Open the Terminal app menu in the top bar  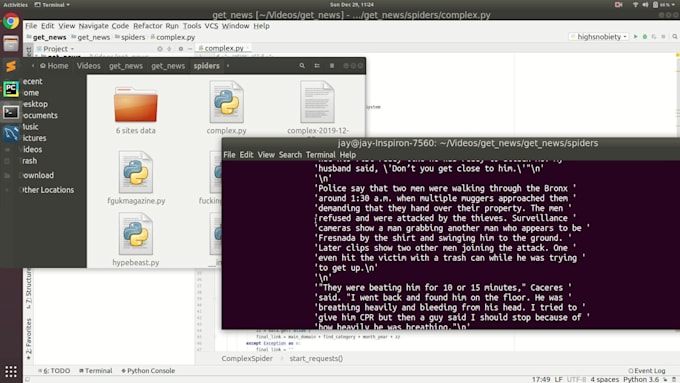pyautogui.click(x=52, y=5)
